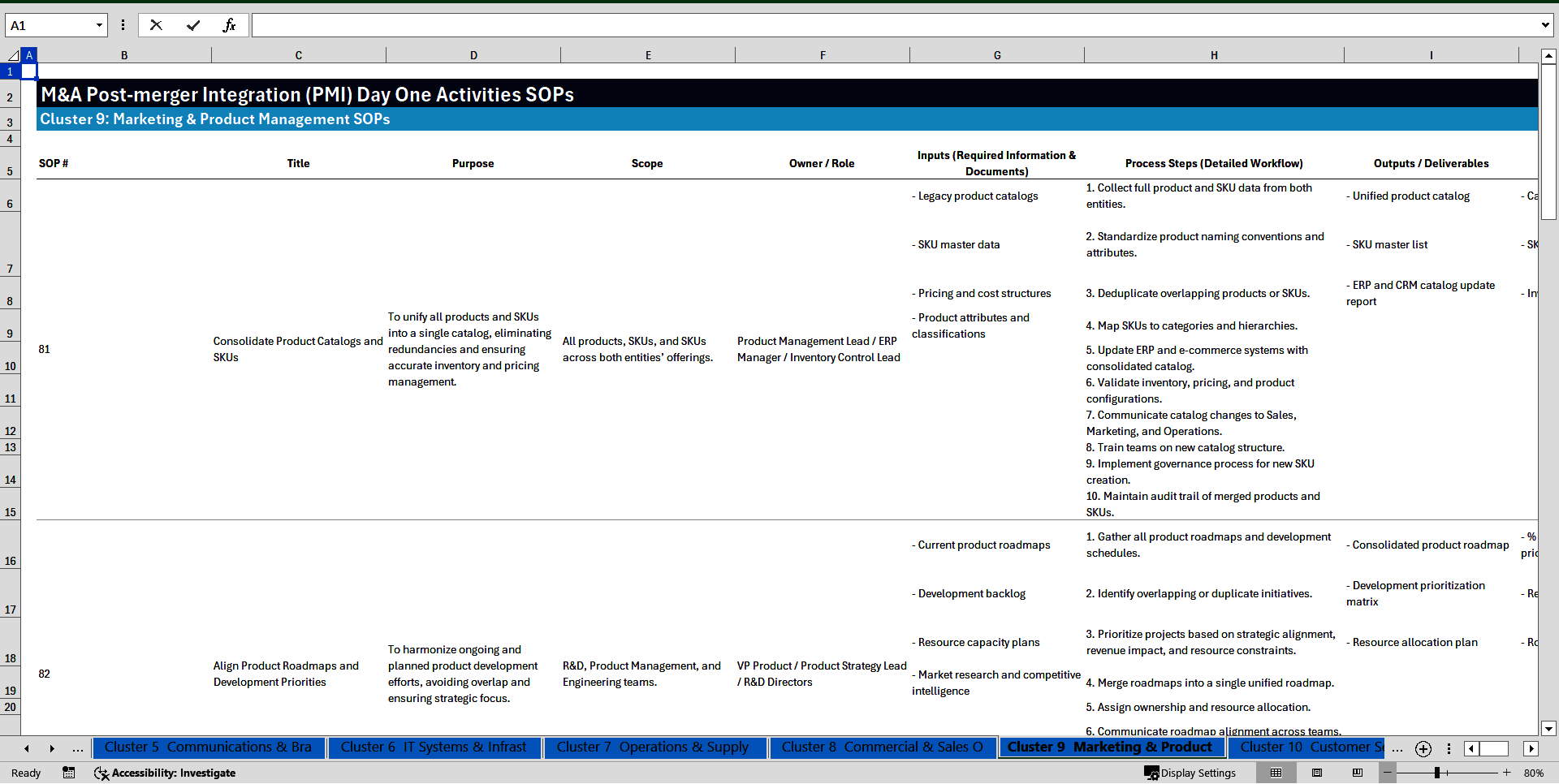The image size is (1559, 784).
Task: Click the Enter checkmark beside the formula bar
Action: (193, 24)
